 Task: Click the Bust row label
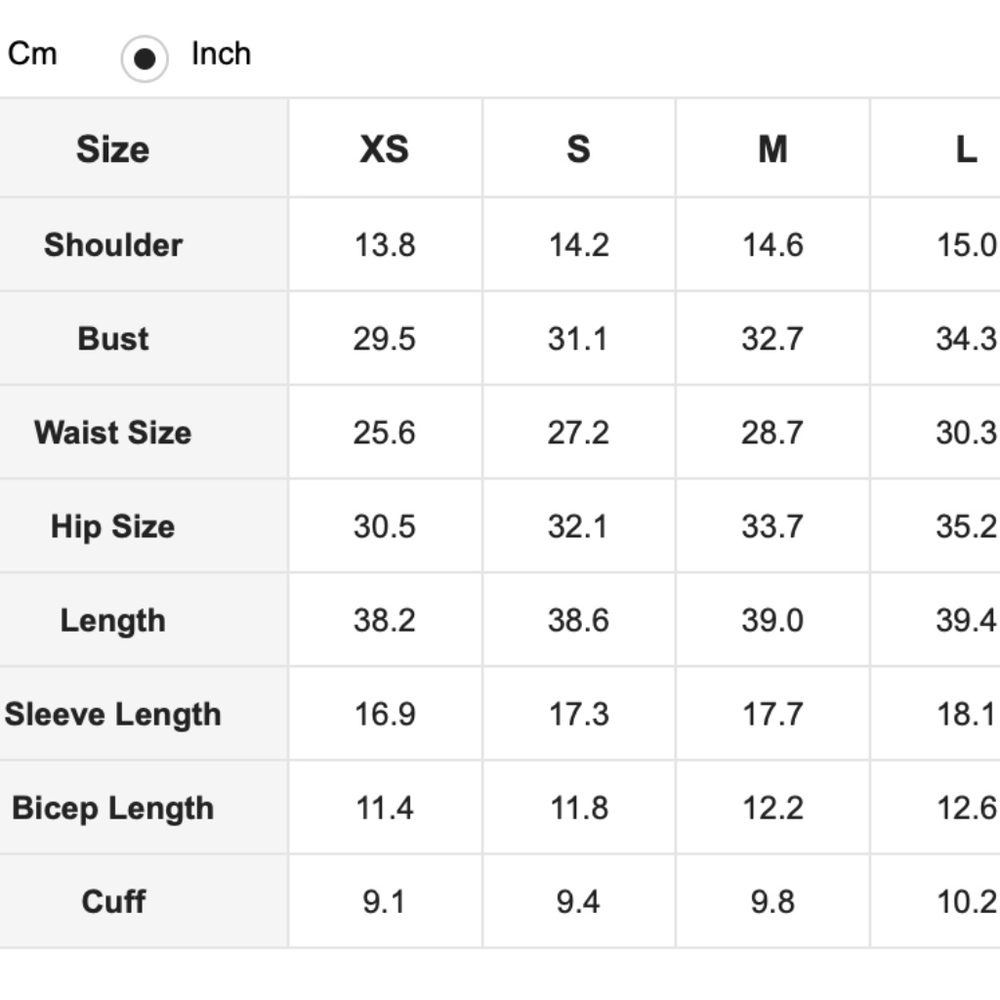click(113, 339)
